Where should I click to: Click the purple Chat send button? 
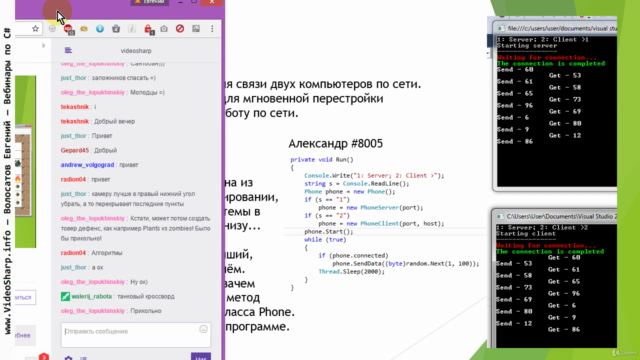point(201,357)
